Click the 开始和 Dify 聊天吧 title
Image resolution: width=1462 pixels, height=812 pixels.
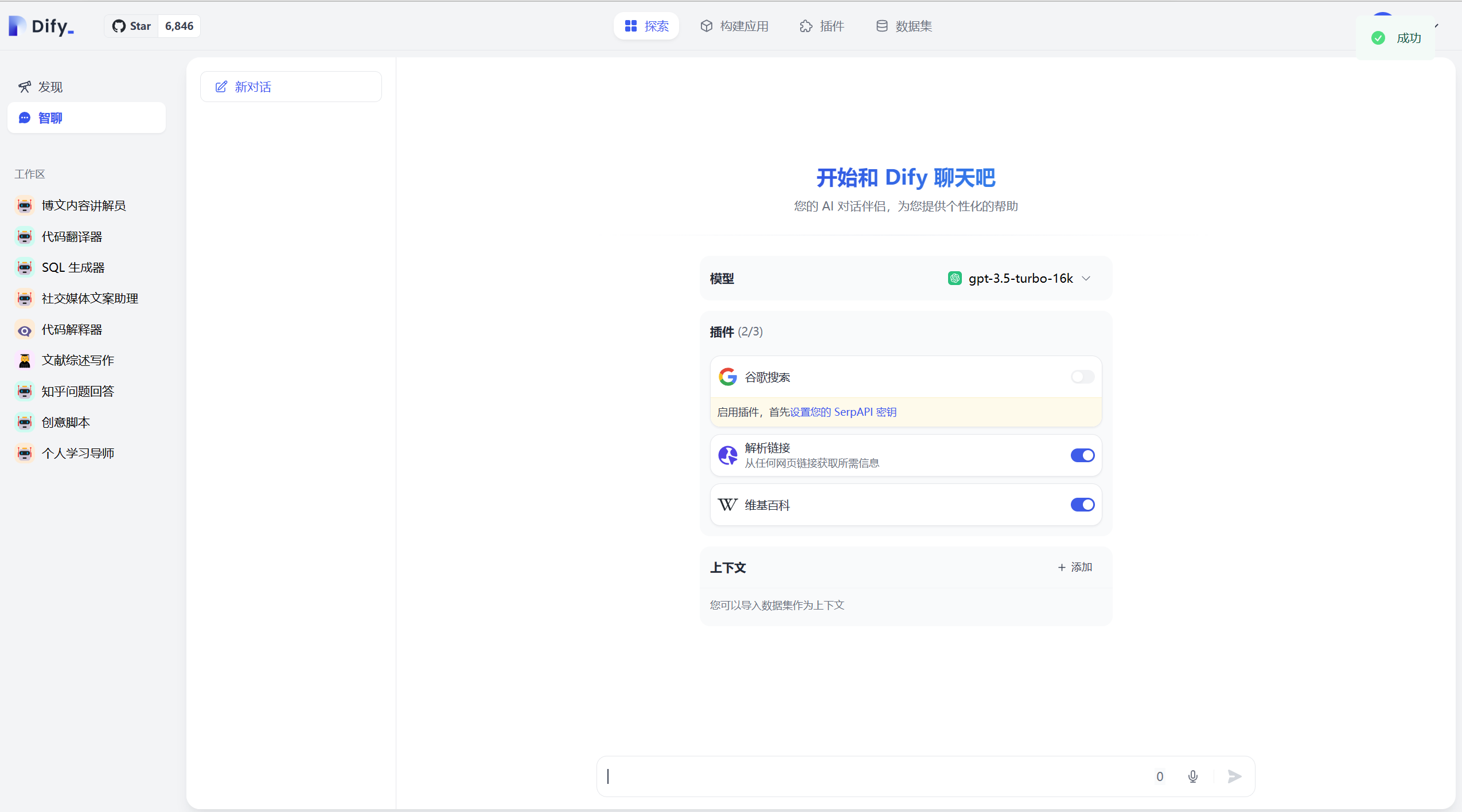pos(906,178)
